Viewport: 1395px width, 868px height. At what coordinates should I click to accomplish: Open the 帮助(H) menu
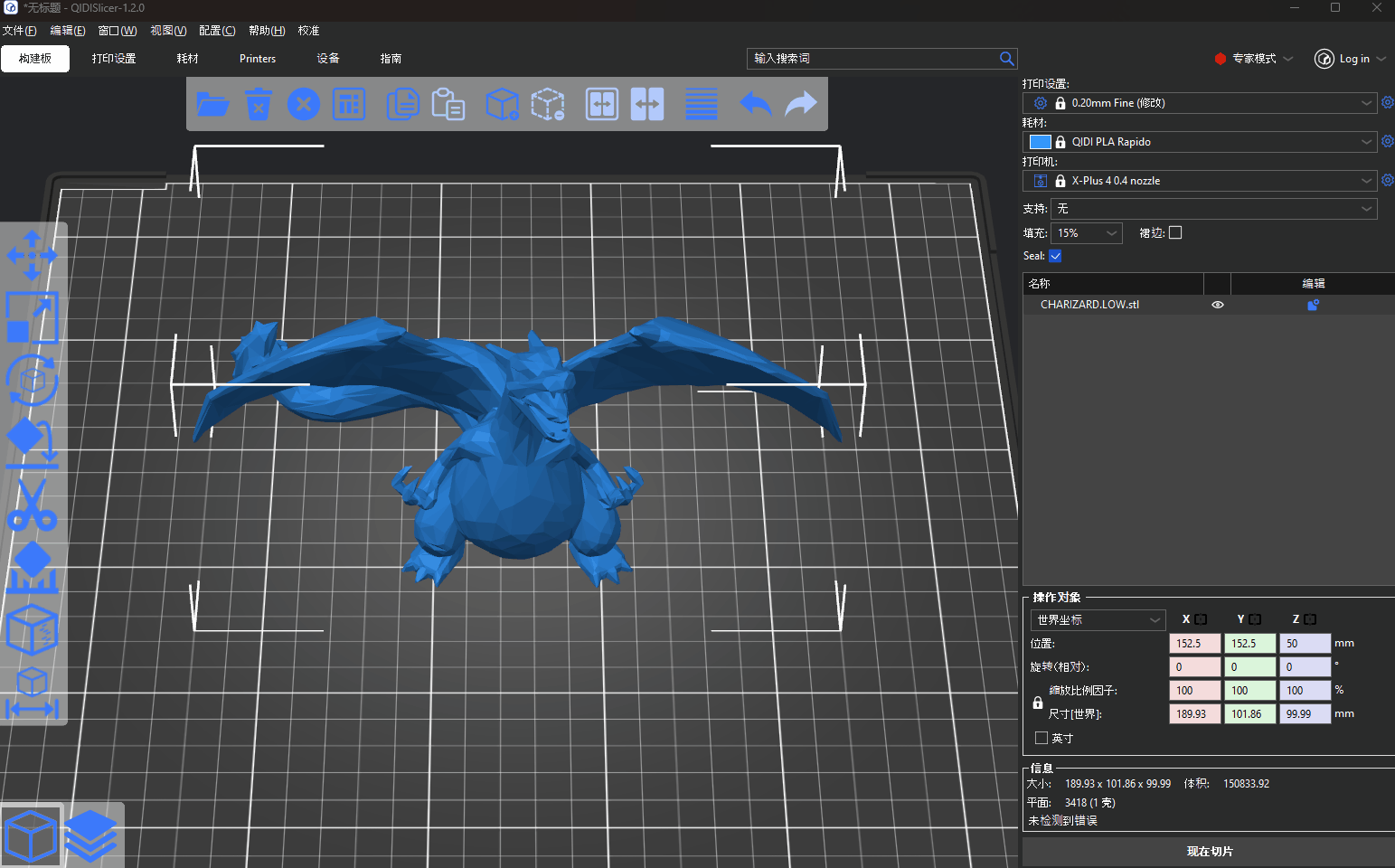tap(267, 31)
